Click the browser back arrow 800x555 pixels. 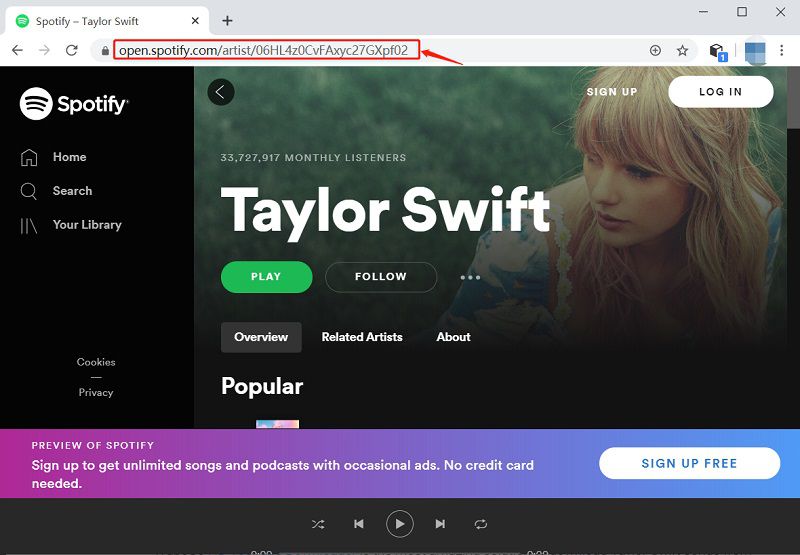coord(17,50)
